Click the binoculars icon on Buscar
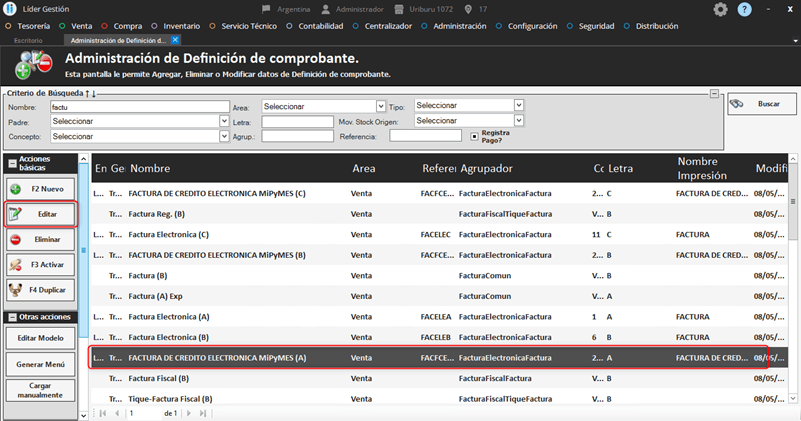The width and height of the screenshot is (801, 421). click(x=737, y=104)
